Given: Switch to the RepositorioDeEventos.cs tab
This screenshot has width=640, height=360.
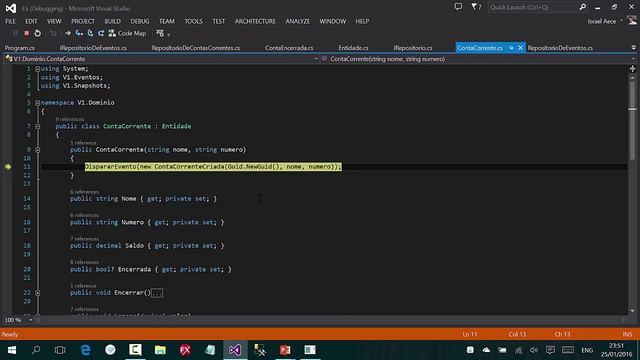Looking at the screenshot, I should (x=560, y=48).
